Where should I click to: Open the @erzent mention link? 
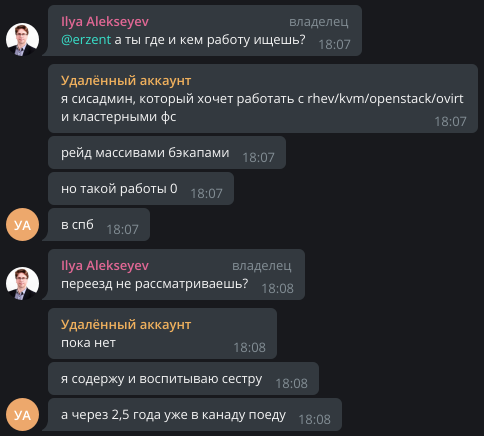point(86,40)
